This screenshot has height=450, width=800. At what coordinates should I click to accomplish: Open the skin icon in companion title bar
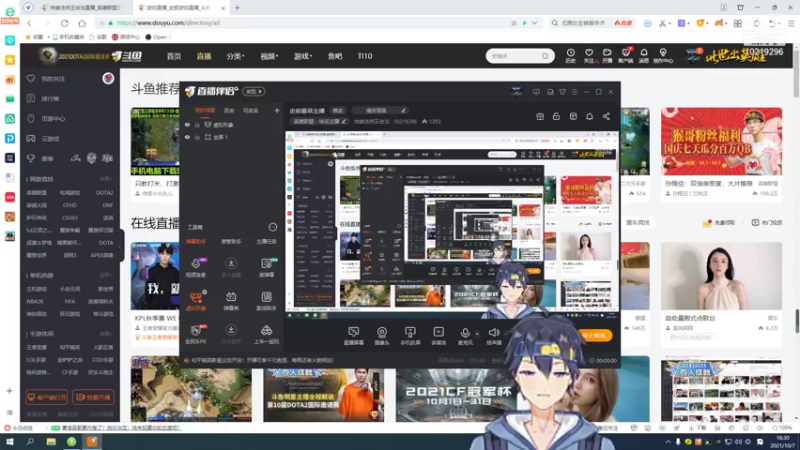pyautogui.click(x=562, y=92)
